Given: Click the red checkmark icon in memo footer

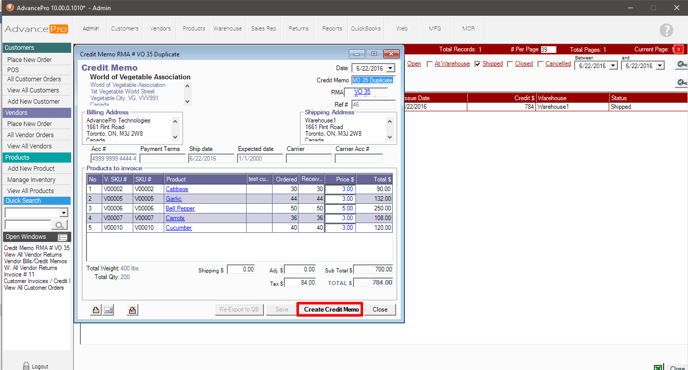Looking at the screenshot, I should [x=132, y=310].
